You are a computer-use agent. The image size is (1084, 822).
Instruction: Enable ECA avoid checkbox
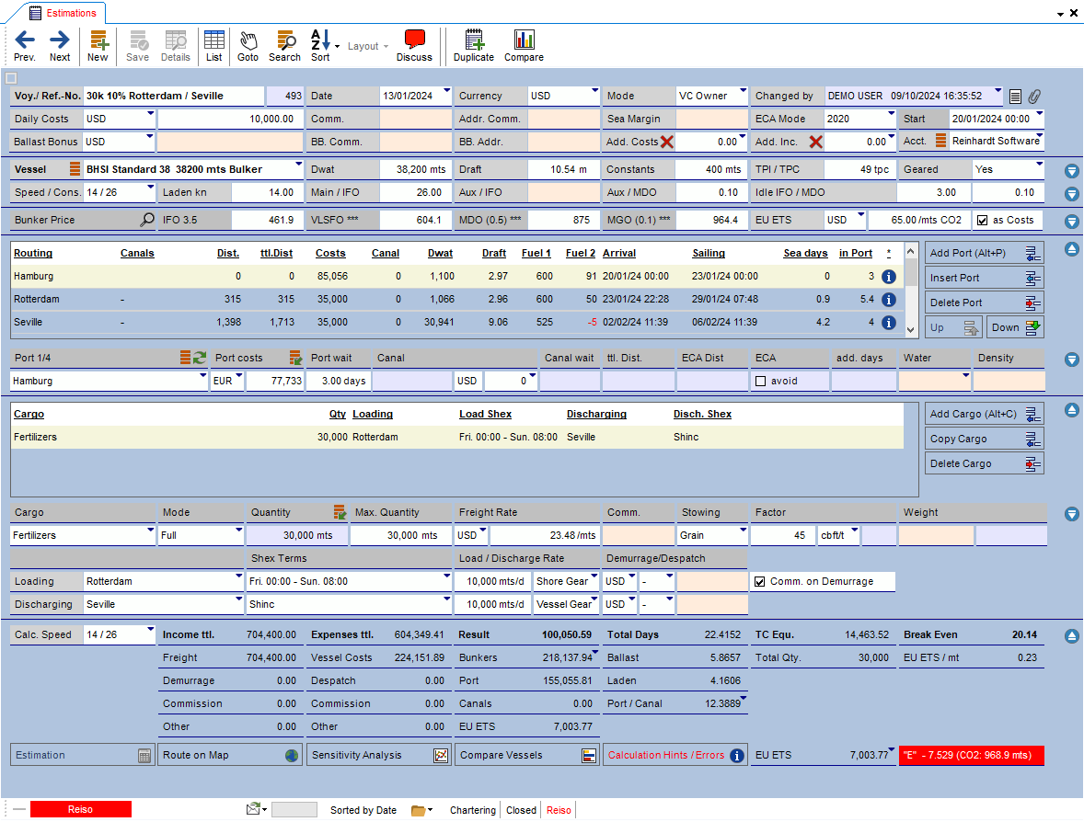[760, 381]
